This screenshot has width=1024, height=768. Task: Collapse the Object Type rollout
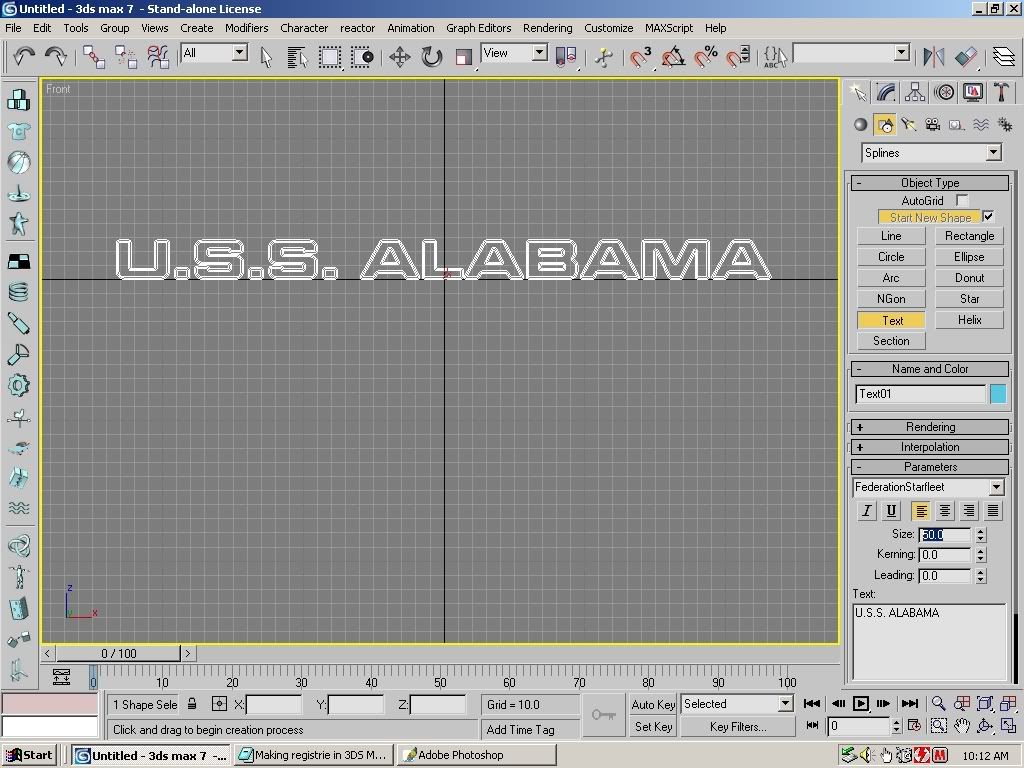click(930, 183)
